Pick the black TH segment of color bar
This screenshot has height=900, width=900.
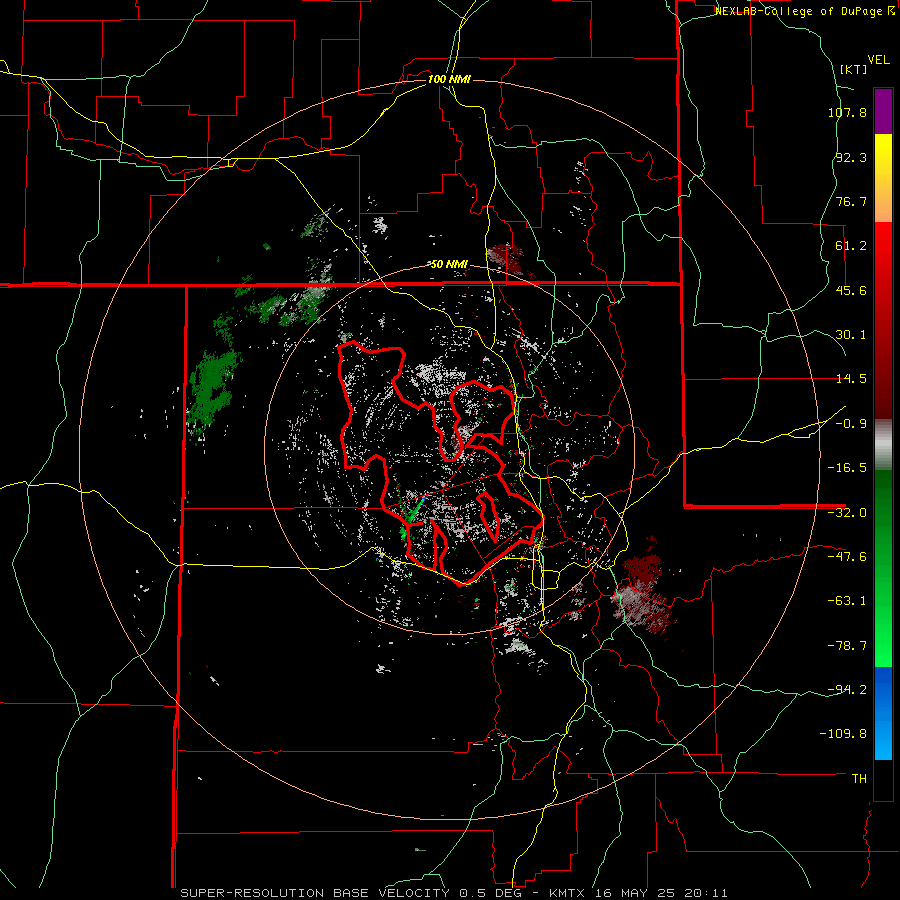point(883,780)
